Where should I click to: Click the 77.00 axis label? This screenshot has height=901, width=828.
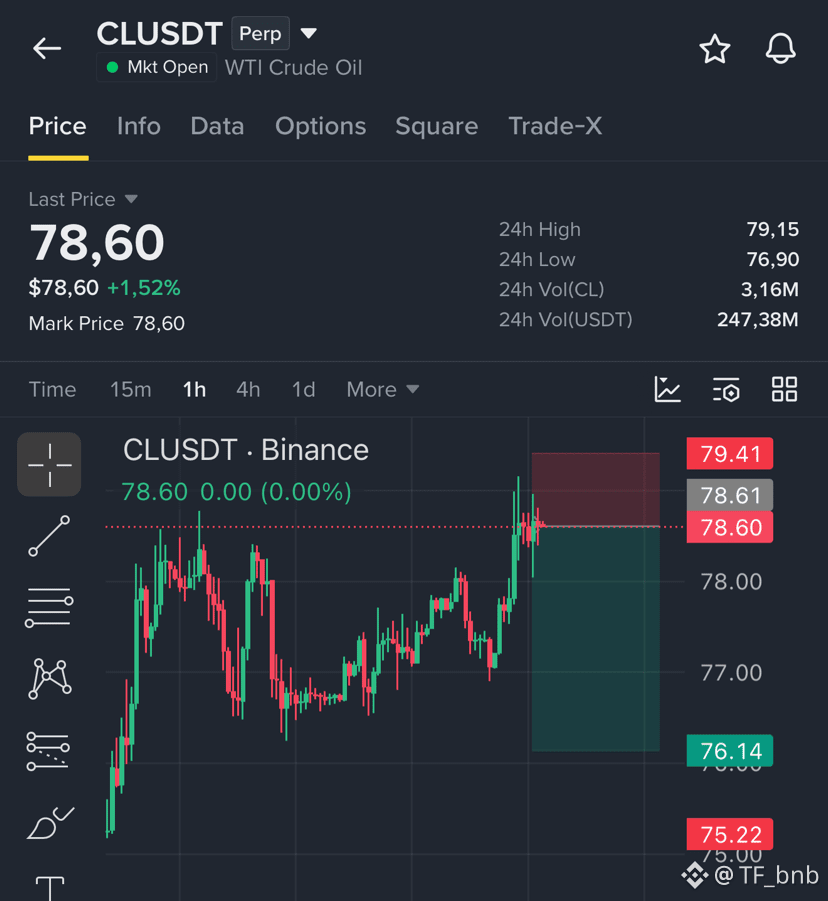click(x=731, y=673)
